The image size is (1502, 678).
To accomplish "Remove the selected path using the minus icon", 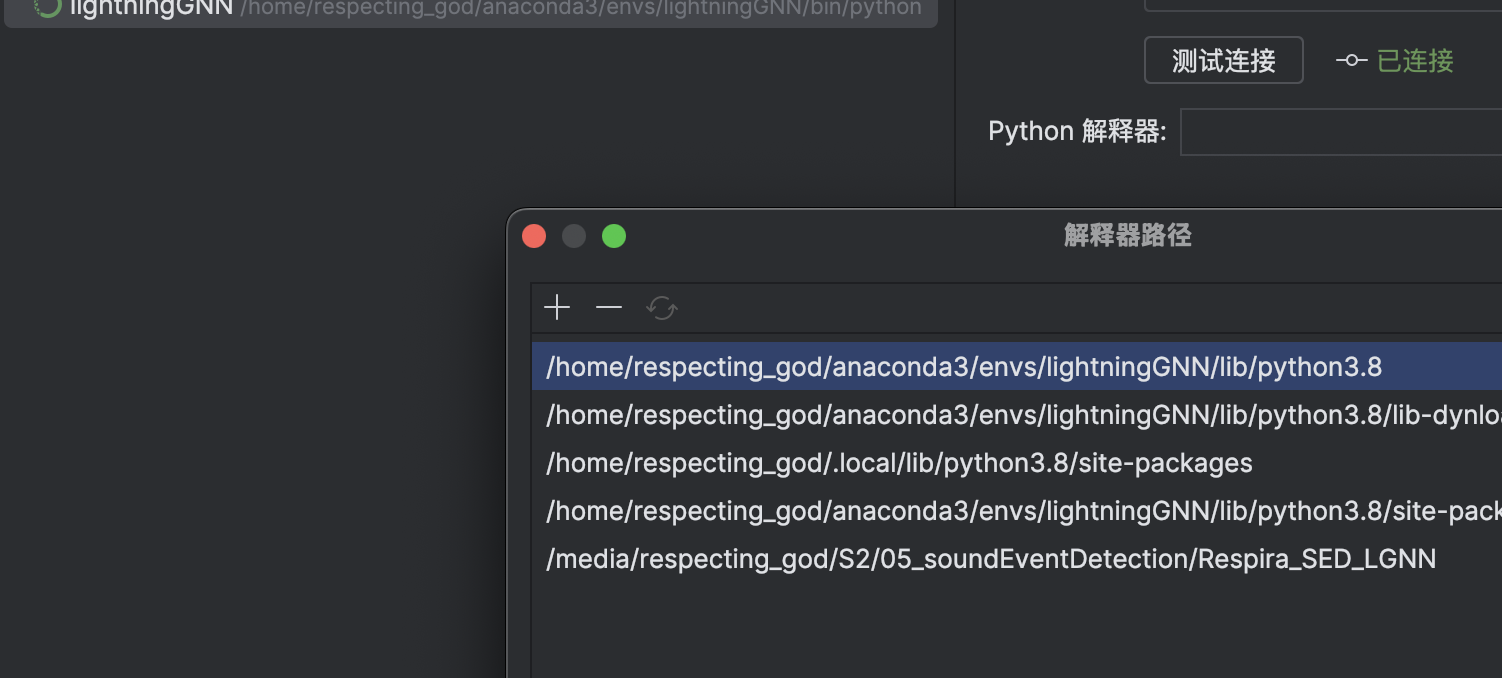I will [609, 308].
